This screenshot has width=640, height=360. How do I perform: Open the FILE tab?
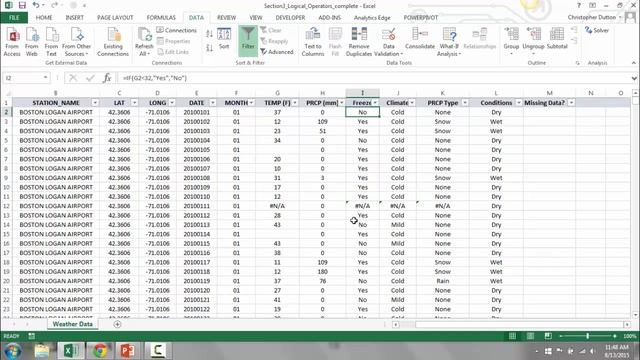[x=14, y=18]
